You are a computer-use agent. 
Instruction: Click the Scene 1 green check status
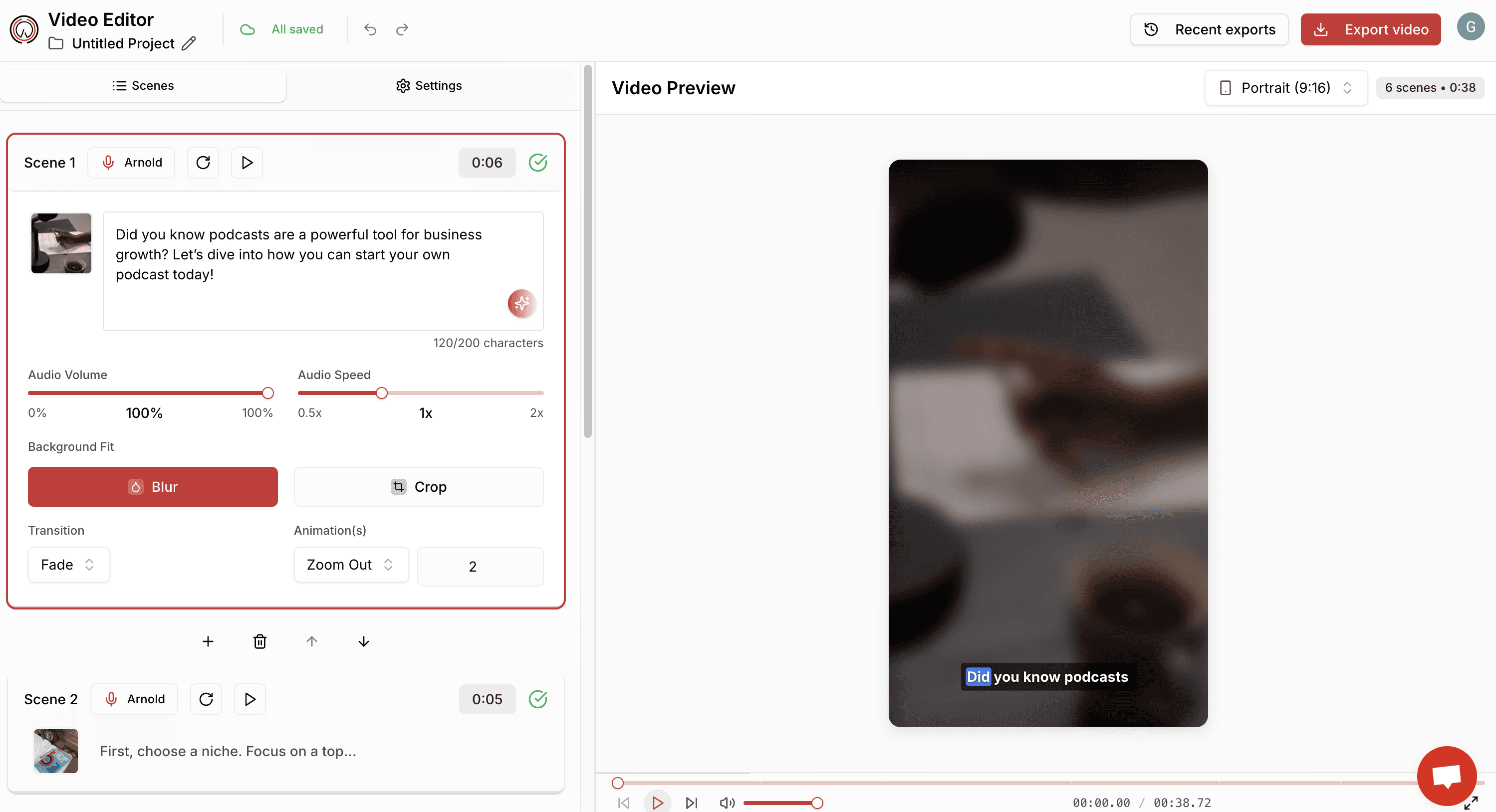click(538, 163)
